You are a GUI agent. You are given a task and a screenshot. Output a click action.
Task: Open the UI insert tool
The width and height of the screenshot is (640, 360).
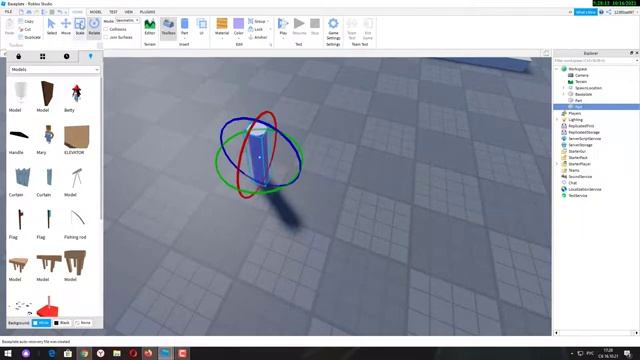tap(201, 27)
